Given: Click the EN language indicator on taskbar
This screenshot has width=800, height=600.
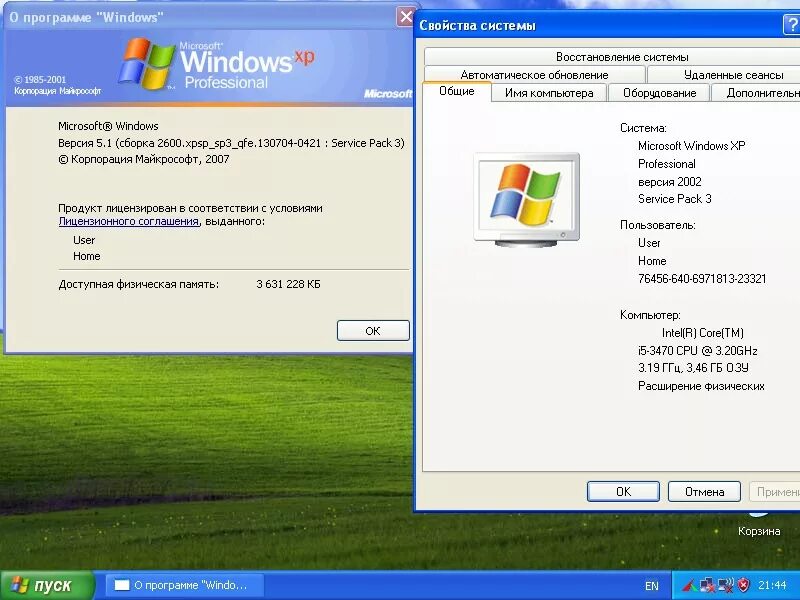Looking at the screenshot, I should click(652, 586).
